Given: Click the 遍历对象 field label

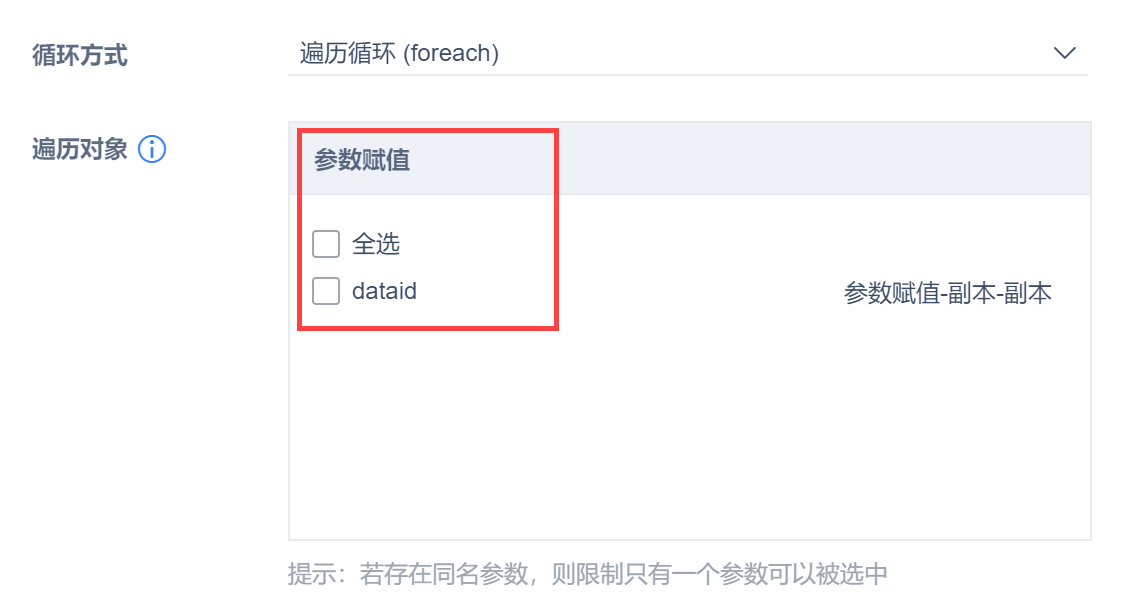Looking at the screenshot, I should click(80, 150).
